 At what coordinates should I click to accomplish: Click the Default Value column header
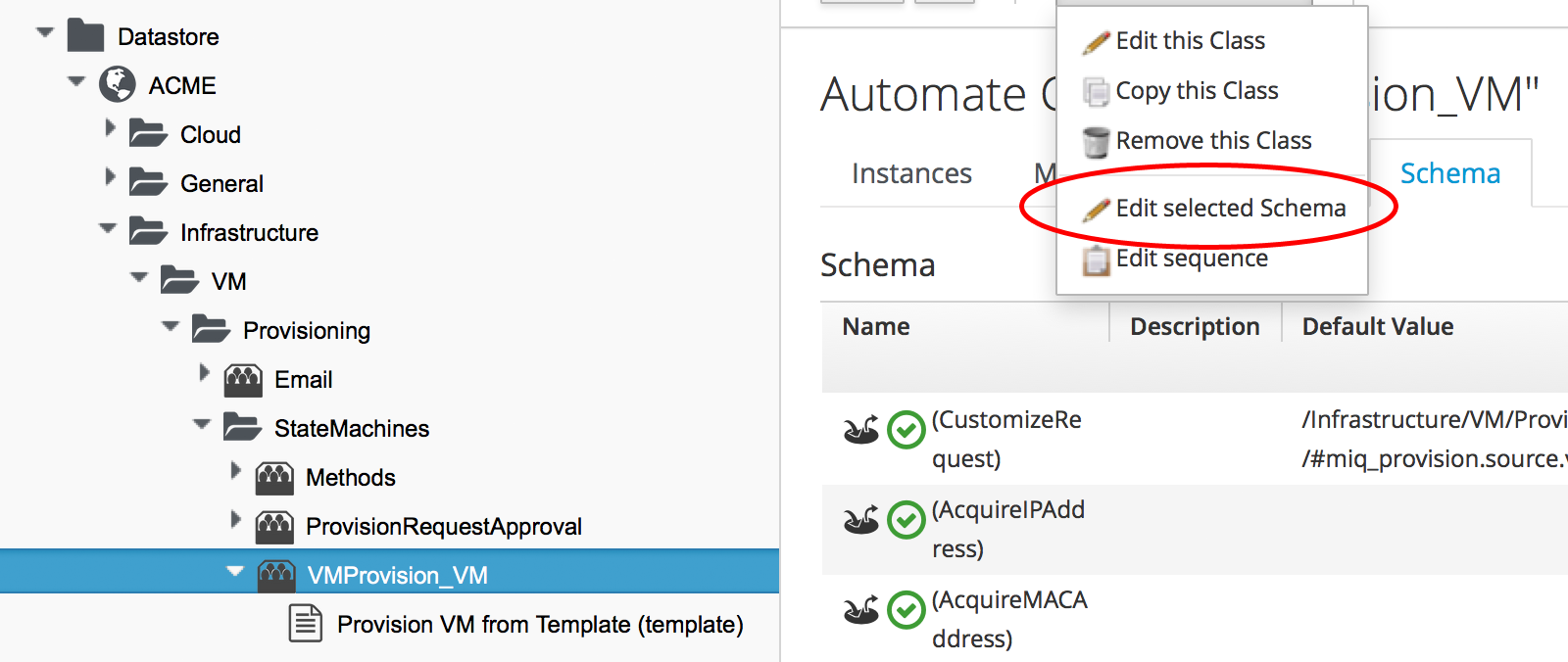1377,326
